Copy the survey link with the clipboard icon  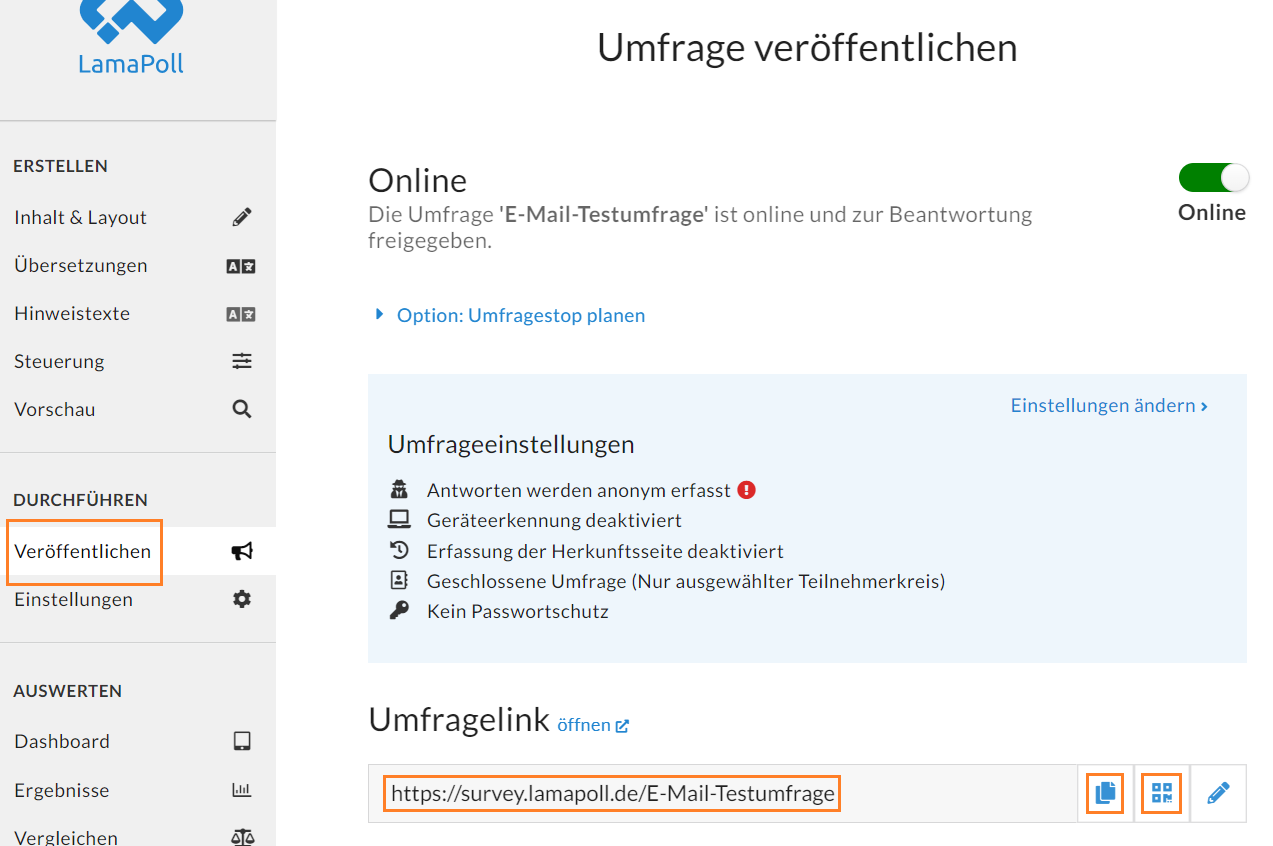click(1105, 794)
